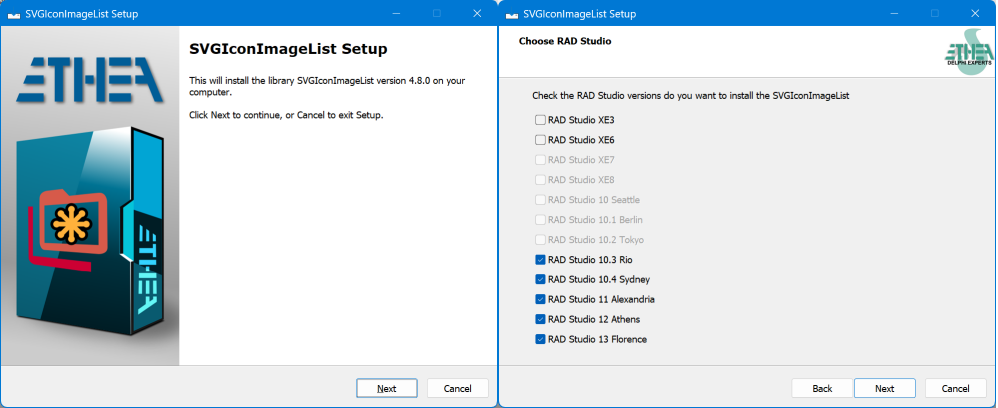Screen dimensions: 998x408
Task: Click the disabled RAD Studio XE8 checkbox
Action: 540,179
